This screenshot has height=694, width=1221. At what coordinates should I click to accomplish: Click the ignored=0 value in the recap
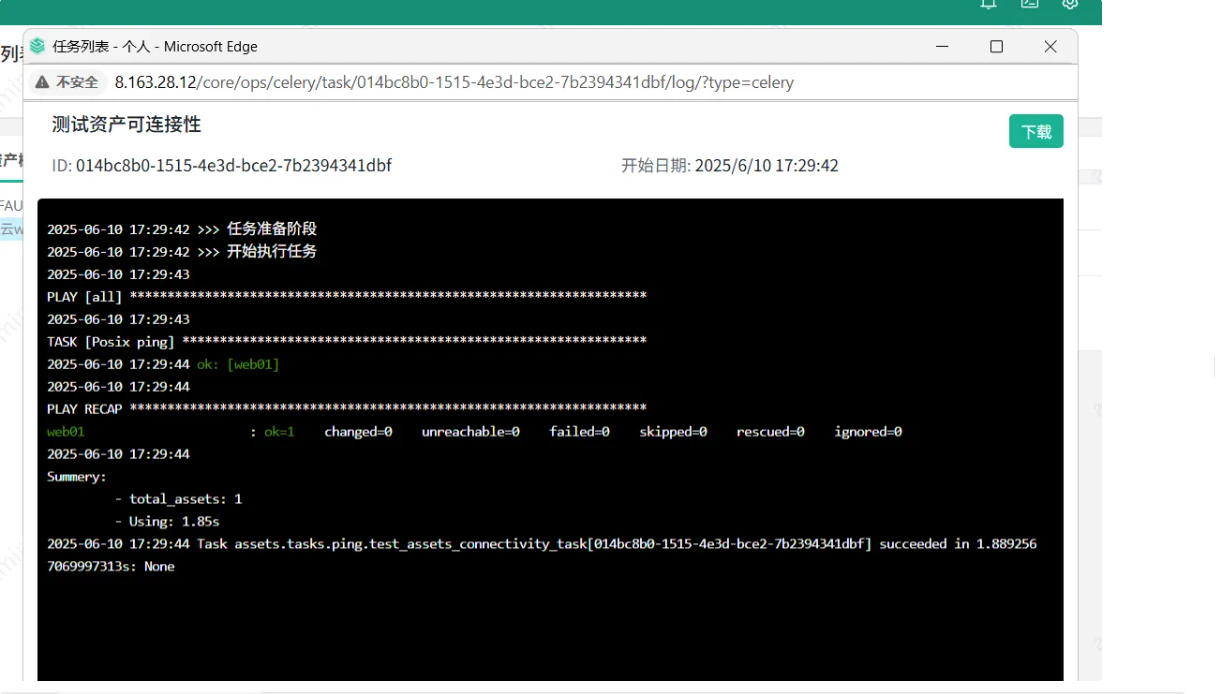[x=868, y=431]
